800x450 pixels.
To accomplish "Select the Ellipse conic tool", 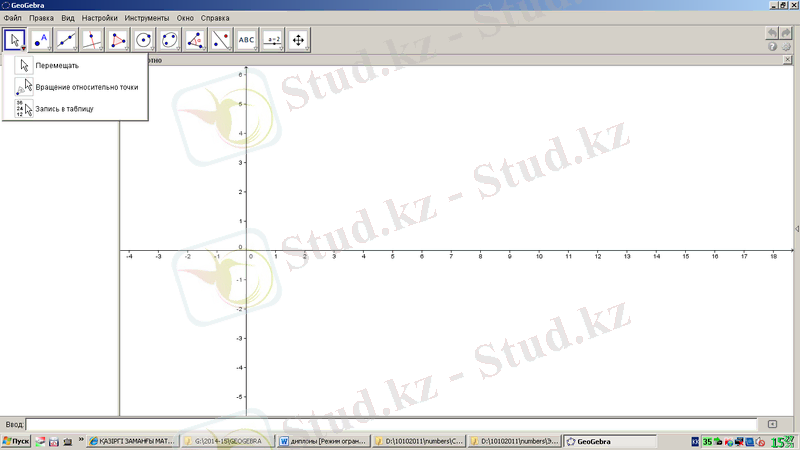I will (169, 40).
